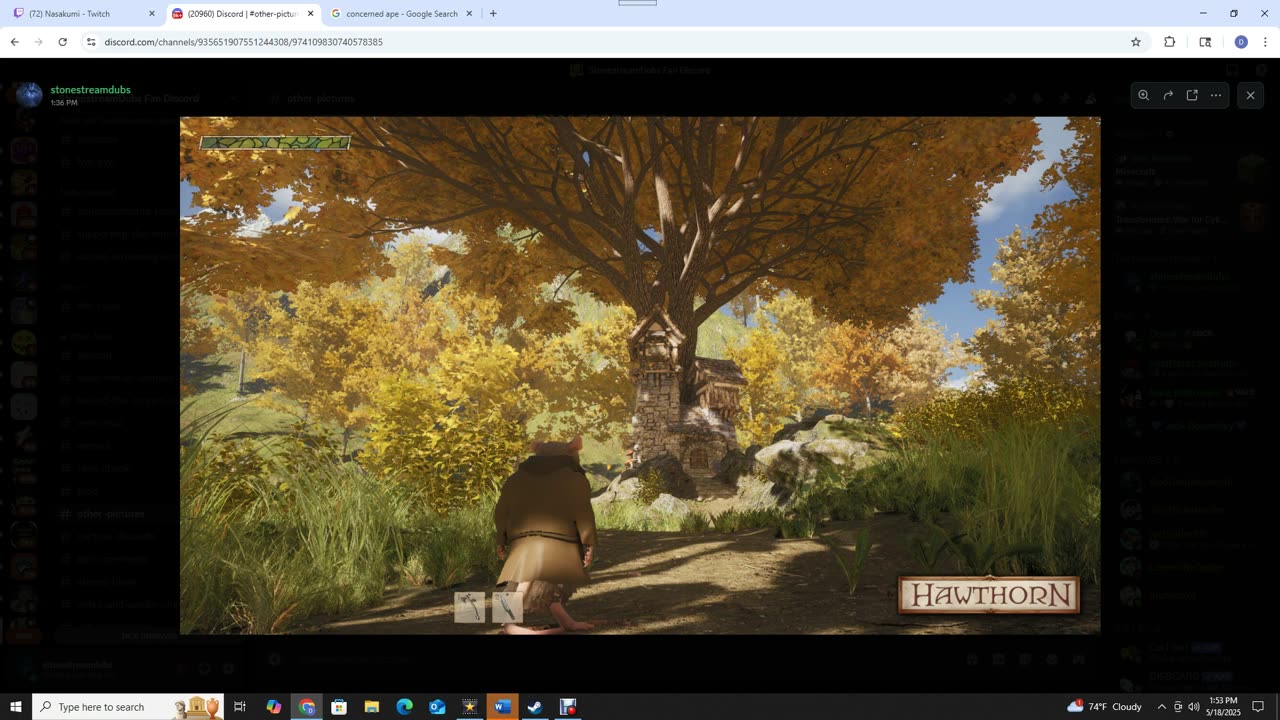
Task: Click the taskbar search box
Action: (x=127, y=707)
